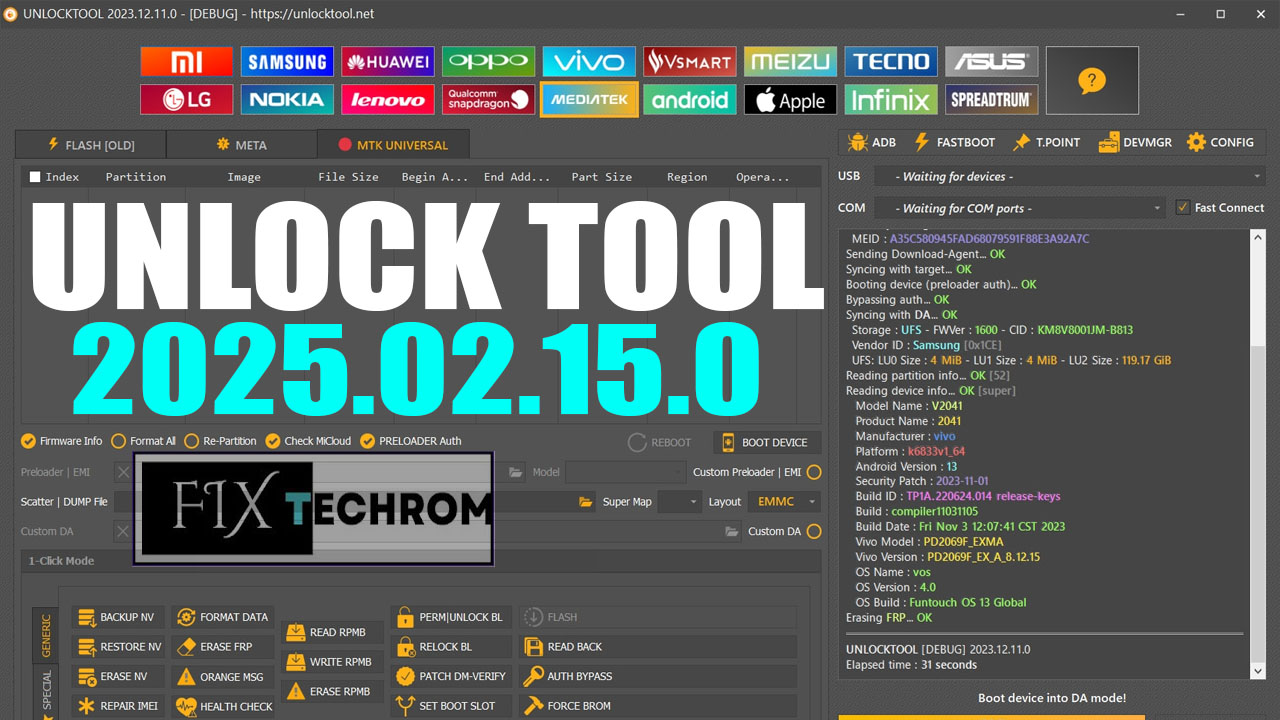The width and height of the screenshot is (1280, 720).
Task: Enable Custom Preloader | EMI option
Action: [x=814, y=472]
